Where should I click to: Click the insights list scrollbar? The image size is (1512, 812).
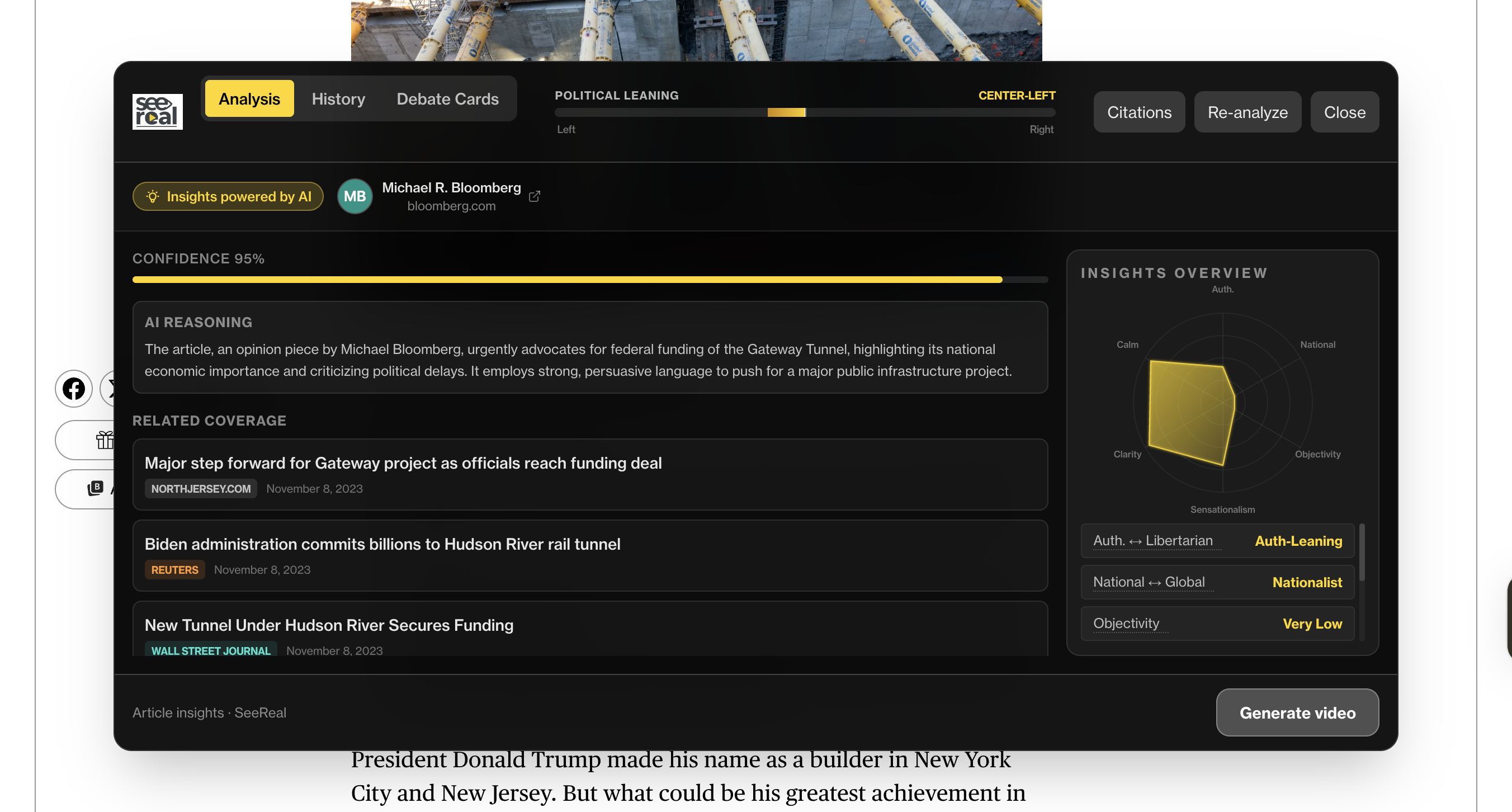point(1361,552)
